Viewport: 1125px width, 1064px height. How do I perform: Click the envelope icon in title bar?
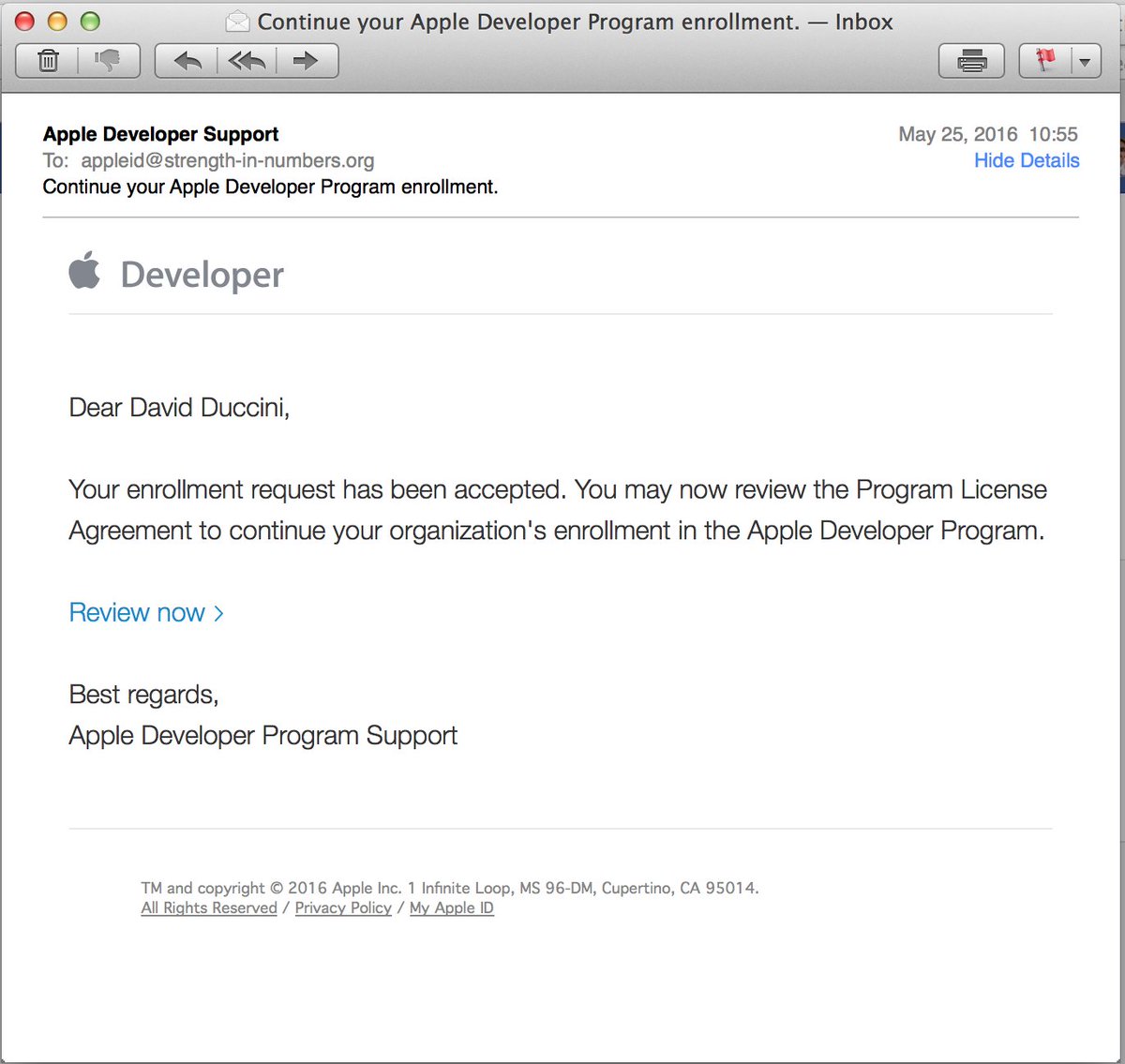(238, 21)
